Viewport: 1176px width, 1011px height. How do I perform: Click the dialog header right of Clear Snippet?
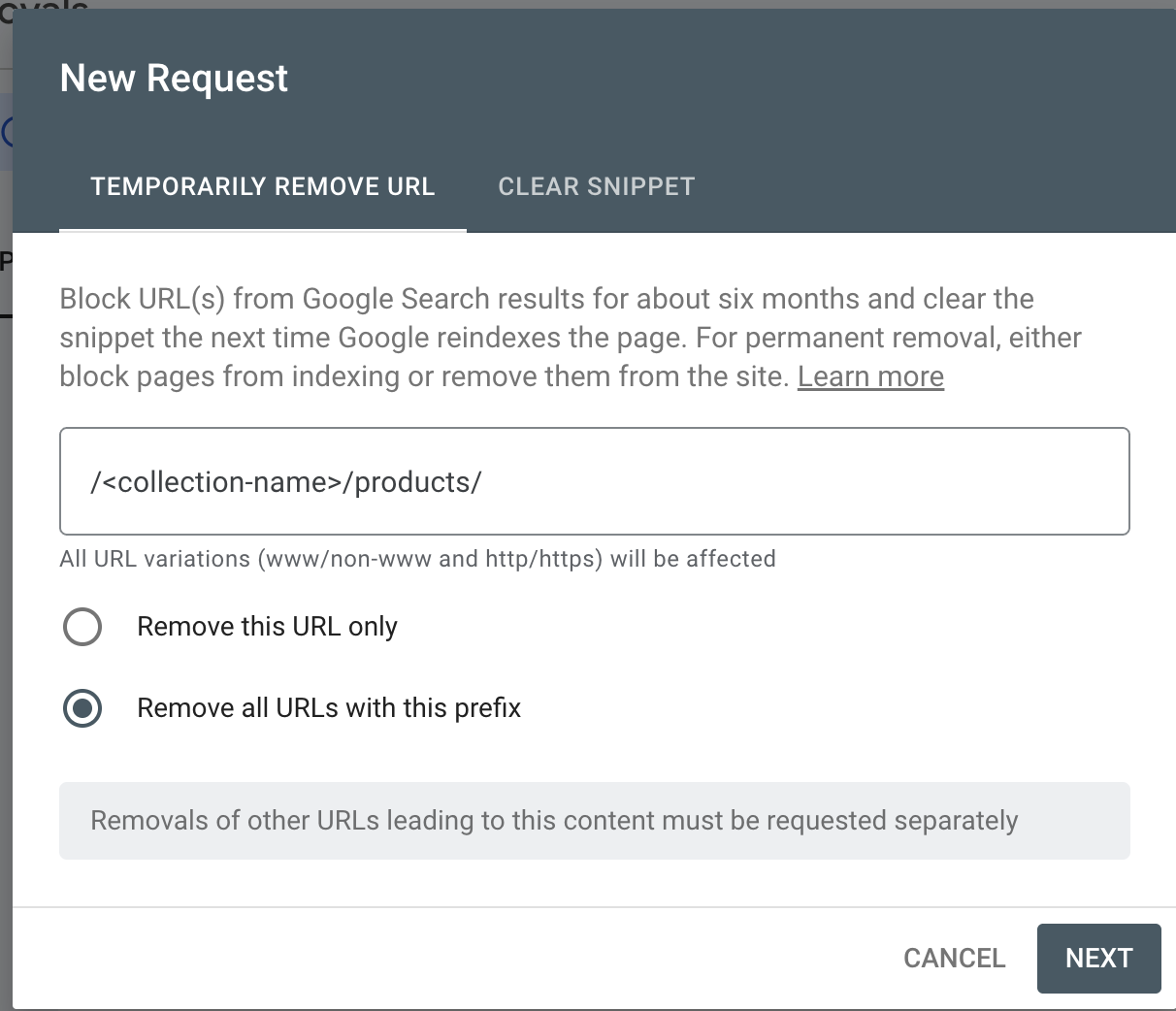point(922,186)
